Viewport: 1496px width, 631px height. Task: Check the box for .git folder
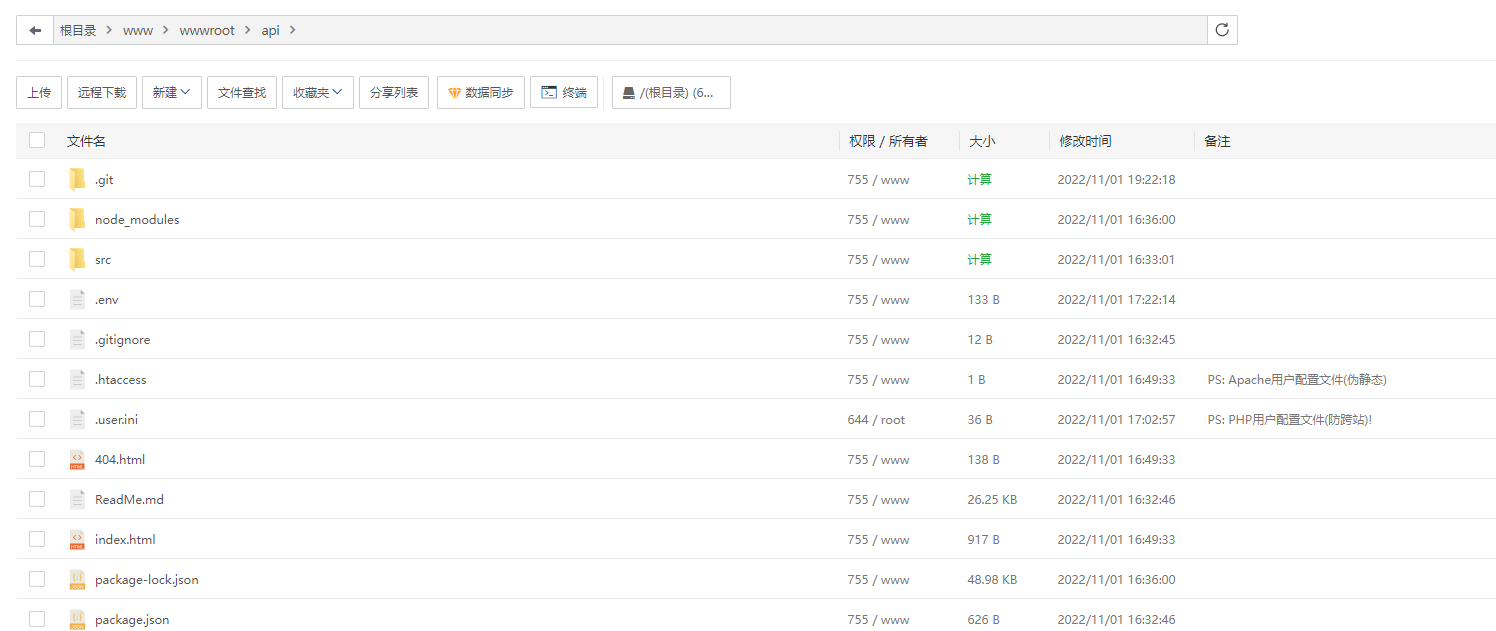(37, 179)
